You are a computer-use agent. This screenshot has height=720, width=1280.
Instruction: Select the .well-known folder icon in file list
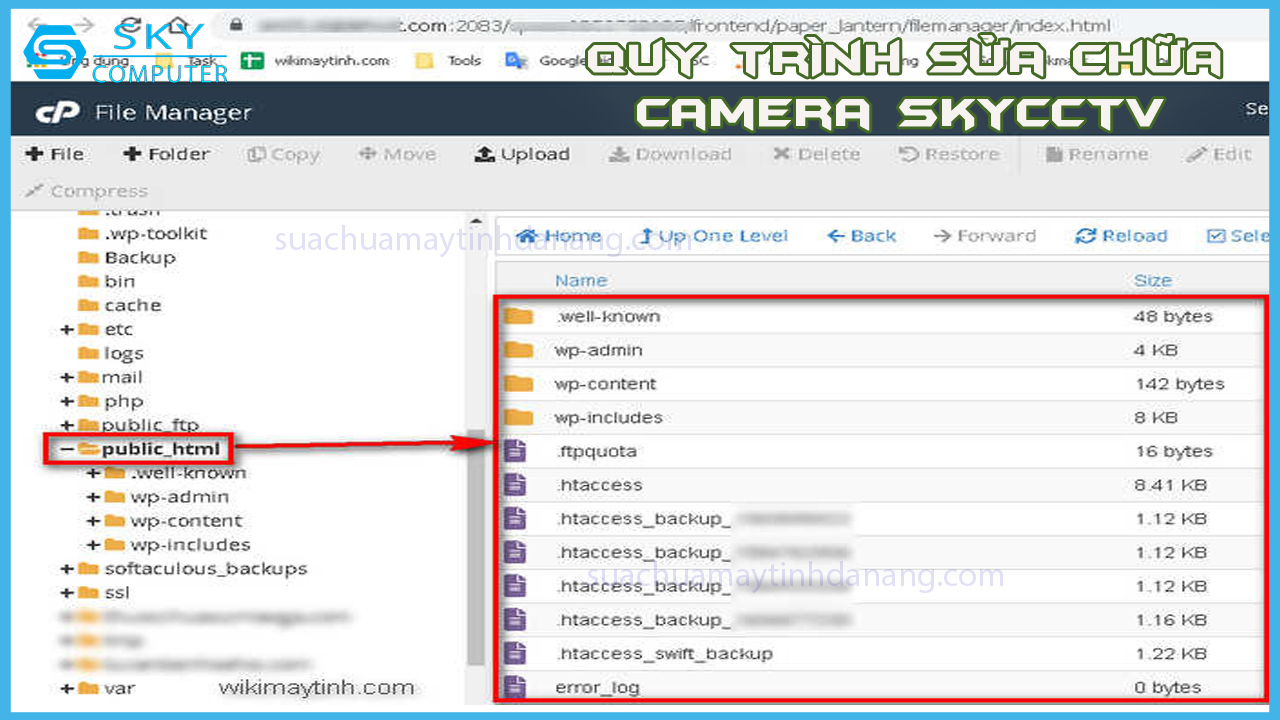coord(519,317)
